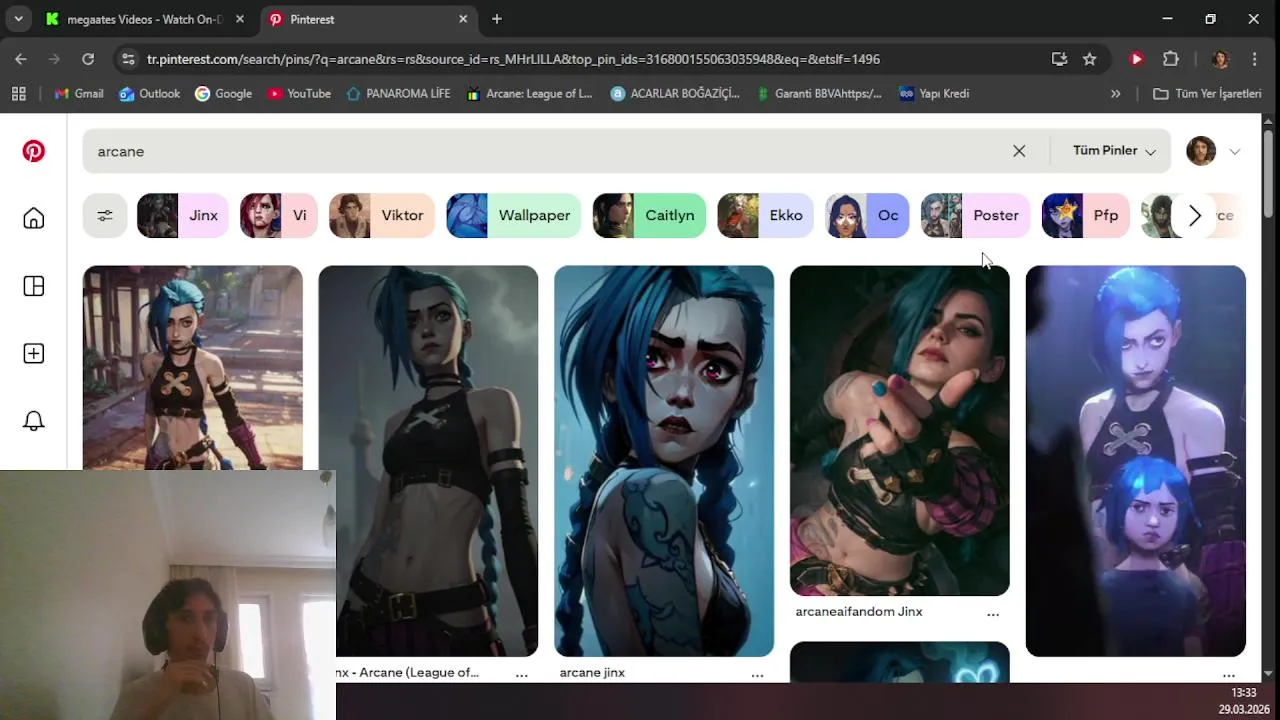The width and height of the screenshot is (1280, 720).
Task: Filter by the Ekko chip
Action: [x=765, y=215]
